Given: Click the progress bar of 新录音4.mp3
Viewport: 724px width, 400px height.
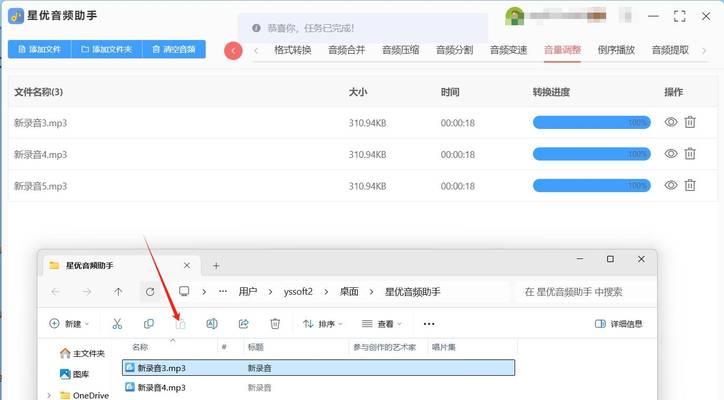Looking at the screenshot, I should point(591,154).
